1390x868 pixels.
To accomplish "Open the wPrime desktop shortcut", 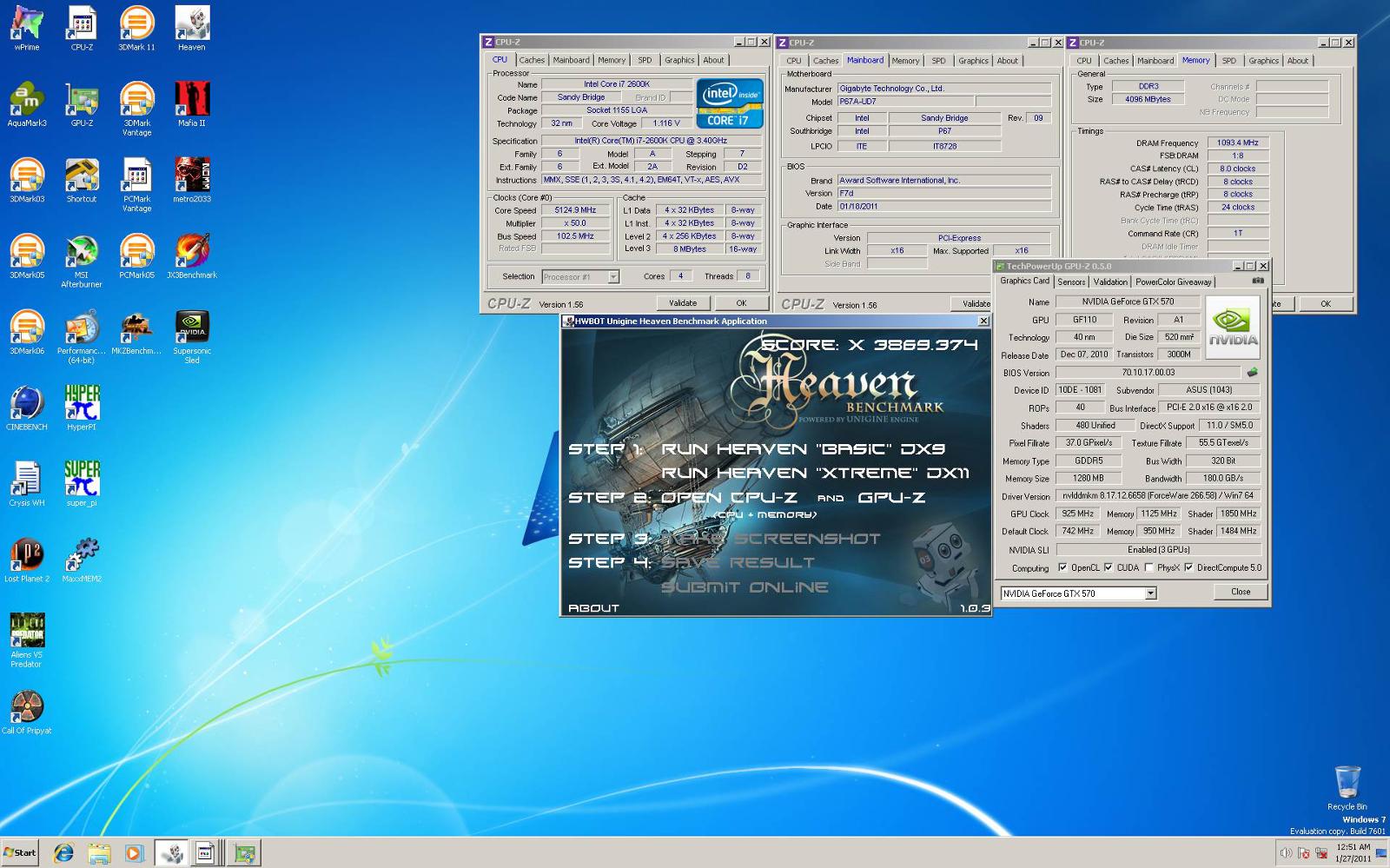I will tap(26, 28).
